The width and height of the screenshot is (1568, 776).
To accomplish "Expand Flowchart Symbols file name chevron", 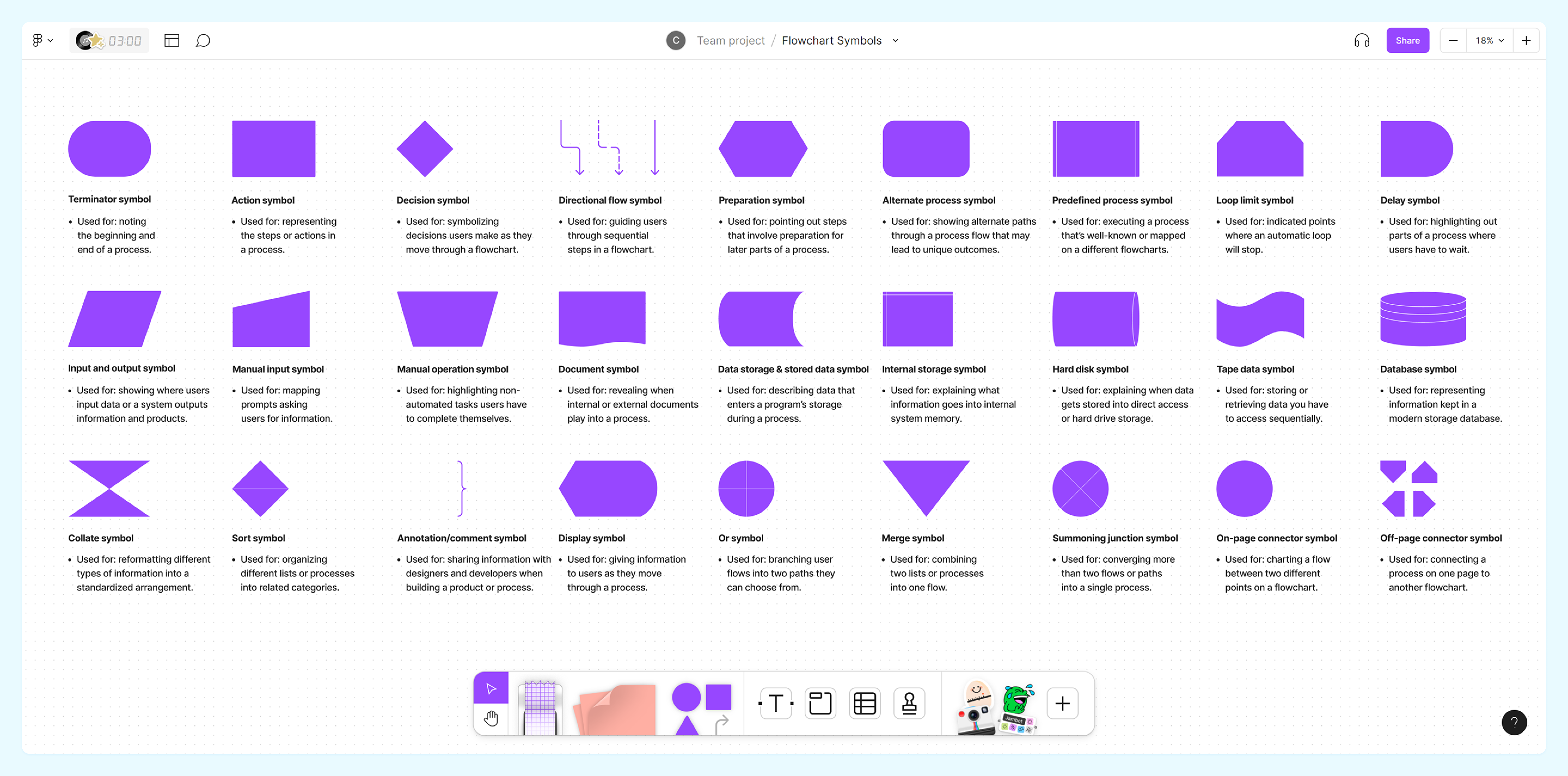I will click(895, 41).
